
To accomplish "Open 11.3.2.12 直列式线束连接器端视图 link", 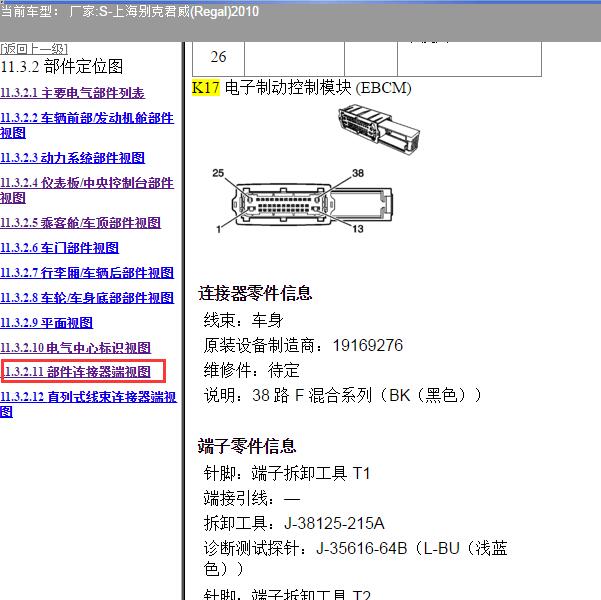I will point(89,404).
